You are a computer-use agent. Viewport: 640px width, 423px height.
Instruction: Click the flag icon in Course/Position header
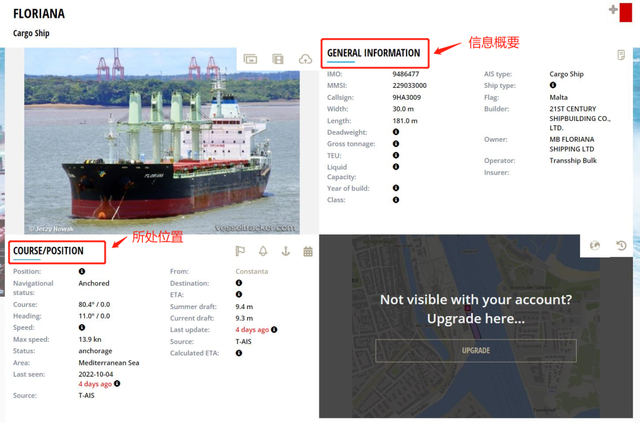click(240, 251)
